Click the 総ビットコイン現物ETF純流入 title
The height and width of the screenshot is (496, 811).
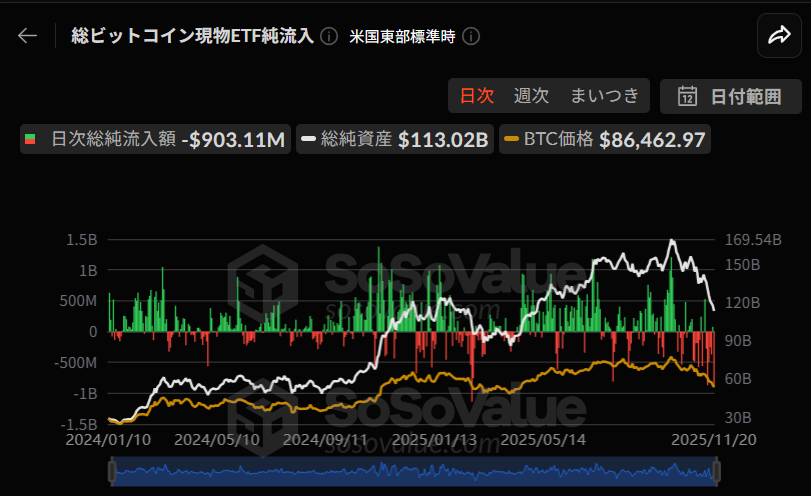point(193,36)
